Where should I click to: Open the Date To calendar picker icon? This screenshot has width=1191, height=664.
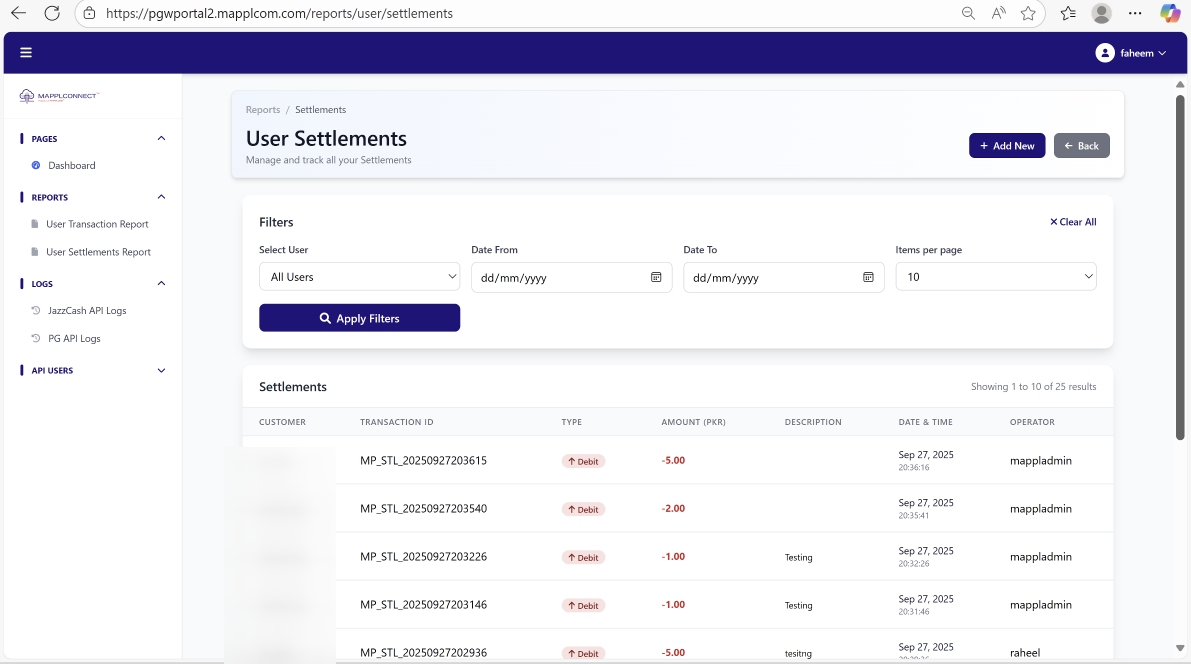868,277
